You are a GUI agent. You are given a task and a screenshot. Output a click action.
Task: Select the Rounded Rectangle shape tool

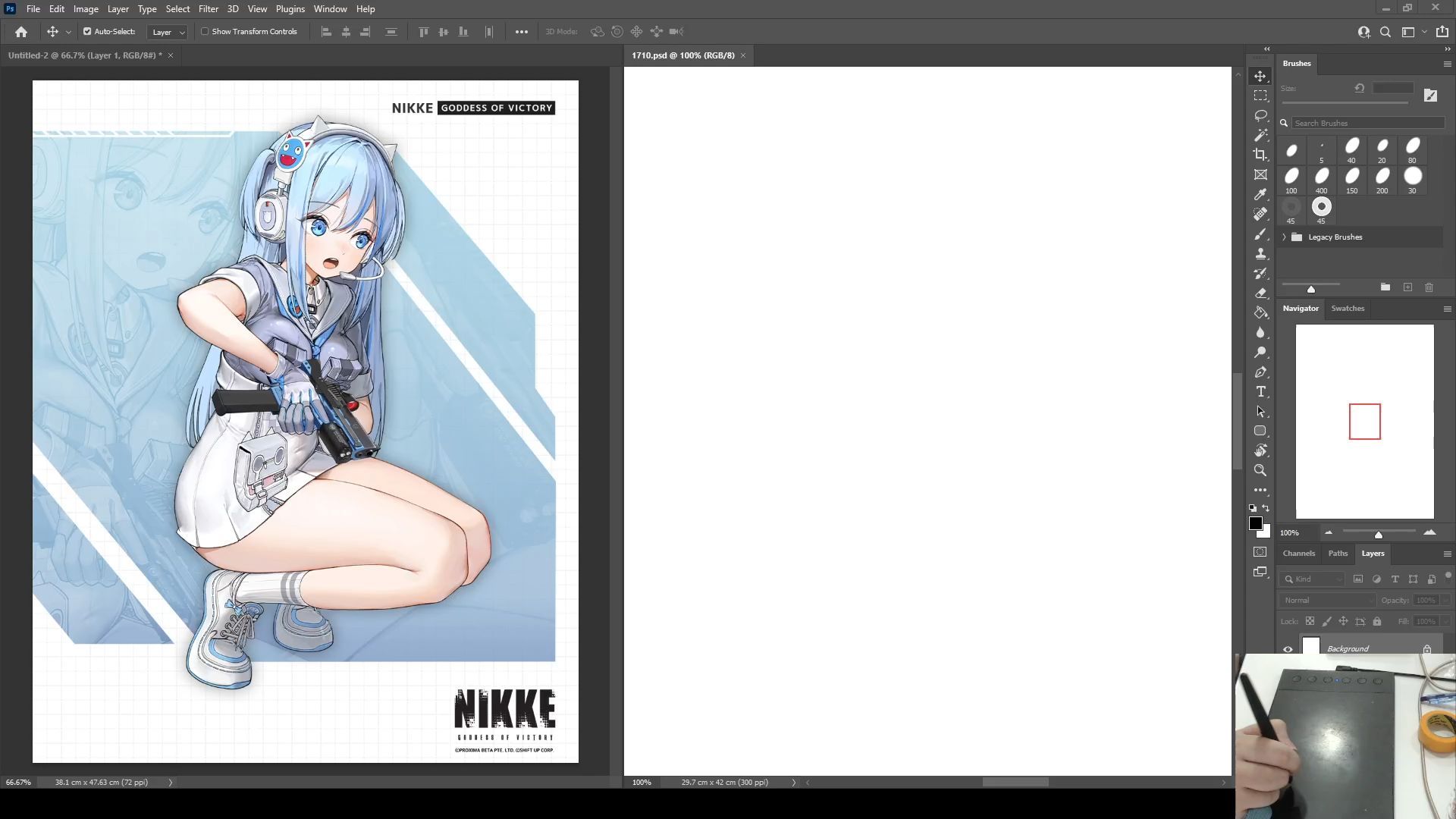1260,431
